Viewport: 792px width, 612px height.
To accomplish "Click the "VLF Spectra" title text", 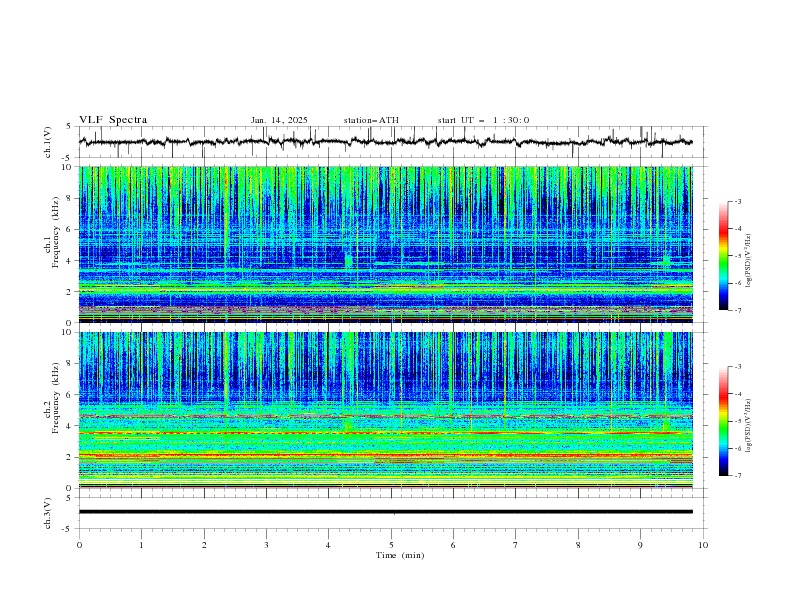I will [113, 120].
